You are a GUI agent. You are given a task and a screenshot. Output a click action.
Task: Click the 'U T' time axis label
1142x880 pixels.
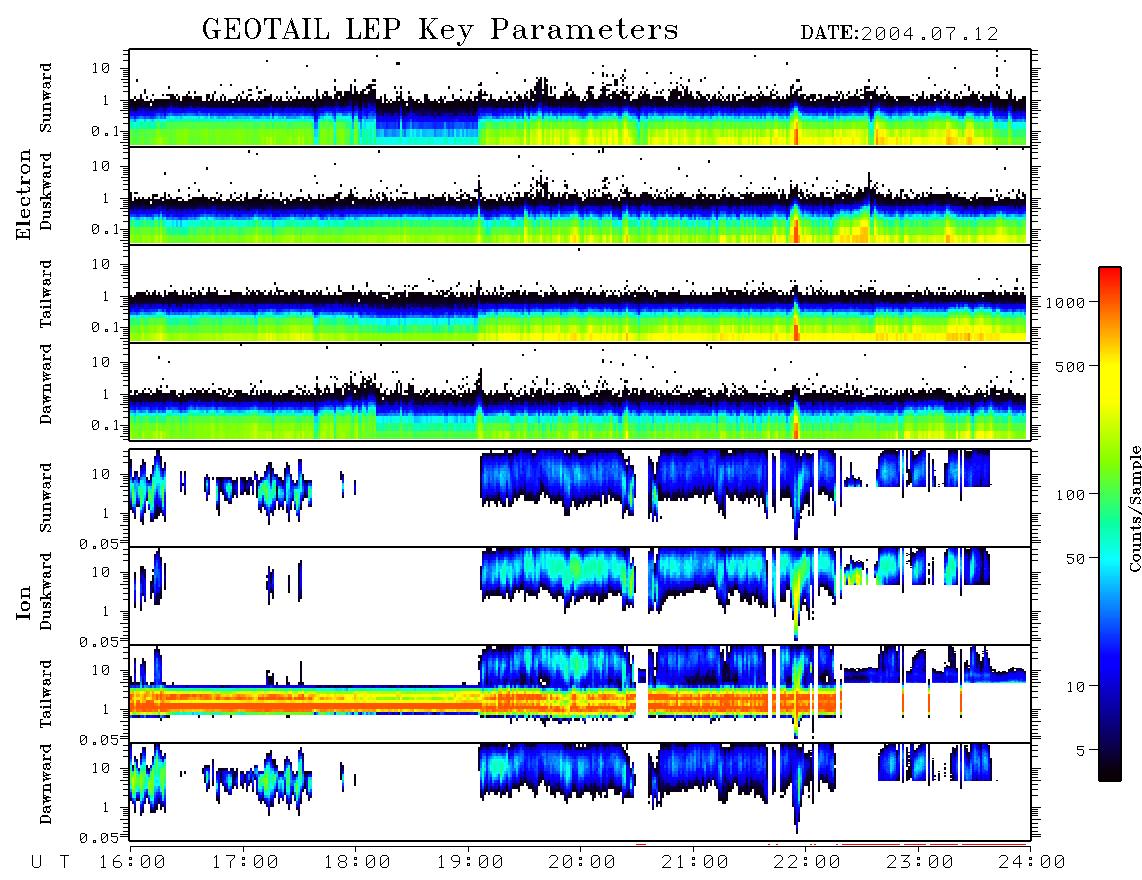pos(50,862)
